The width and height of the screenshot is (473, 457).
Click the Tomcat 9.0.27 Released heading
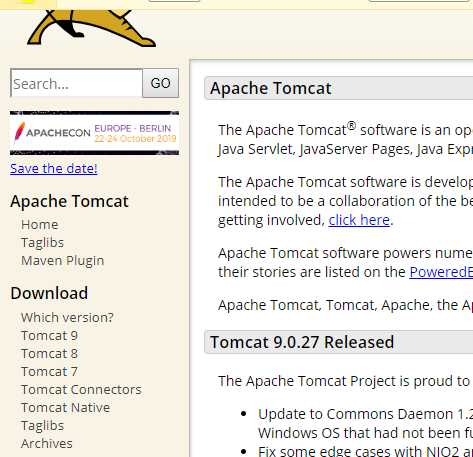pyautogui.click(x=302, y=342)
